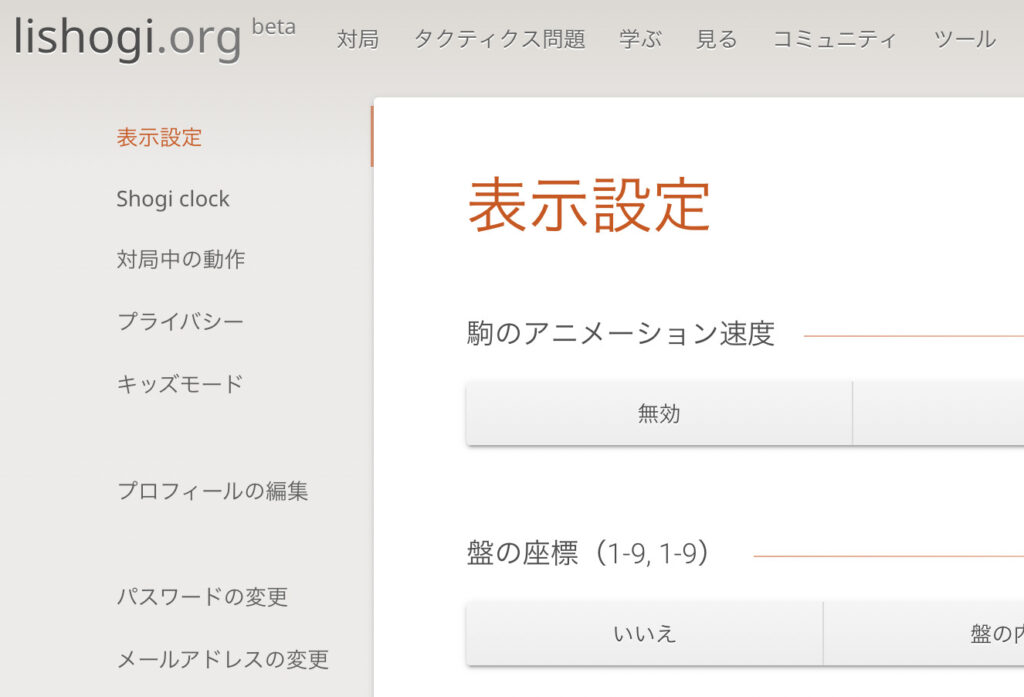Open the 見る menu

click(x=715, y=38)
